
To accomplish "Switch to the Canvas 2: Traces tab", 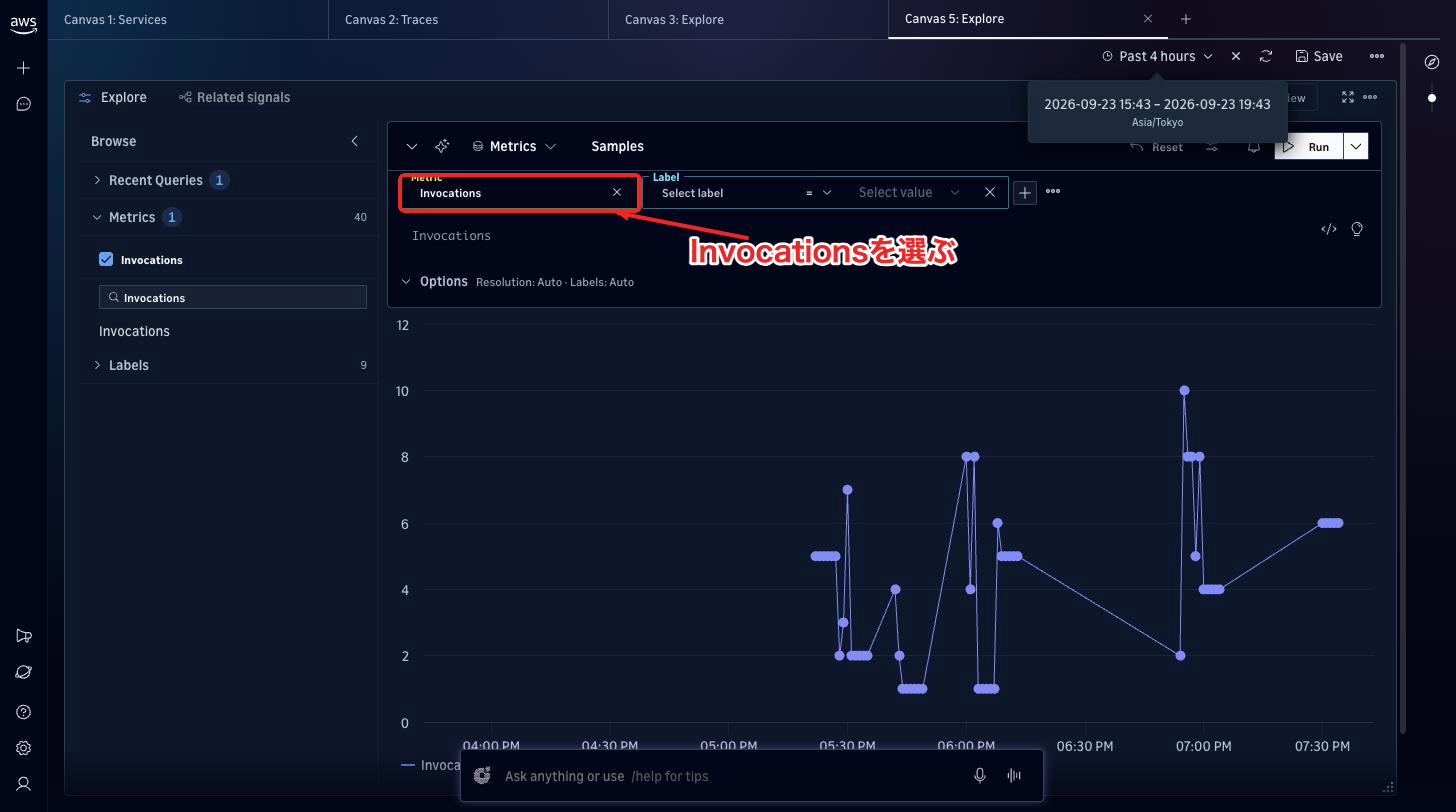I will 468,19.
